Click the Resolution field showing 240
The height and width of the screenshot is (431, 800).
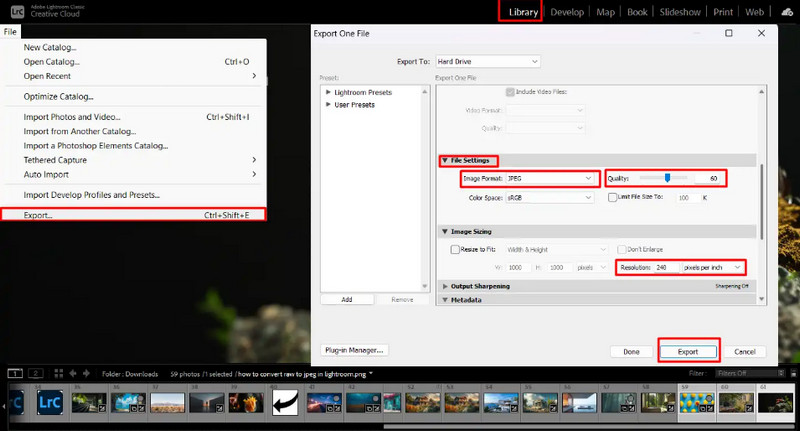[x=666, y=267]
